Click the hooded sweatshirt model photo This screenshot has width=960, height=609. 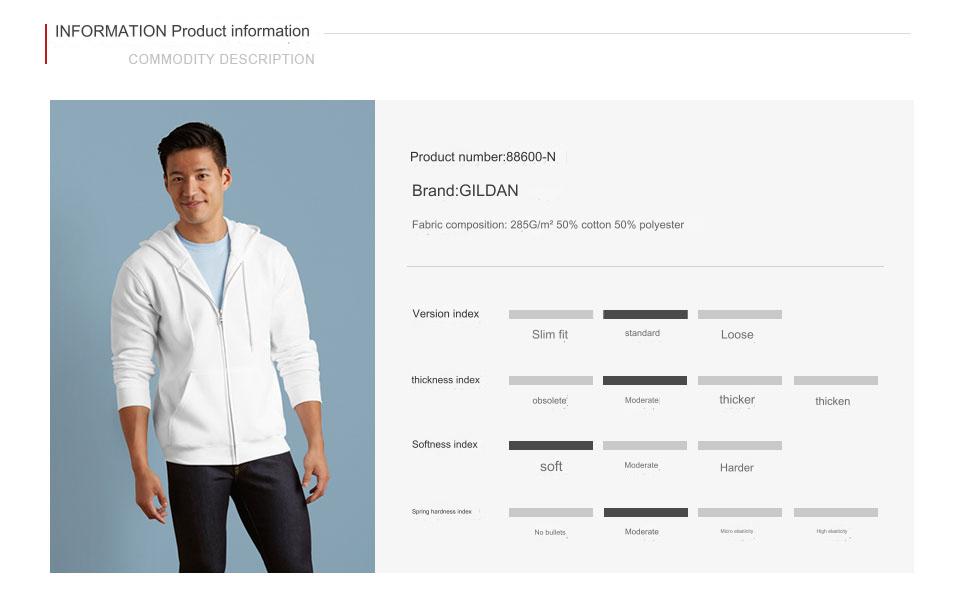pyautogui.click(x=212, y=336)
